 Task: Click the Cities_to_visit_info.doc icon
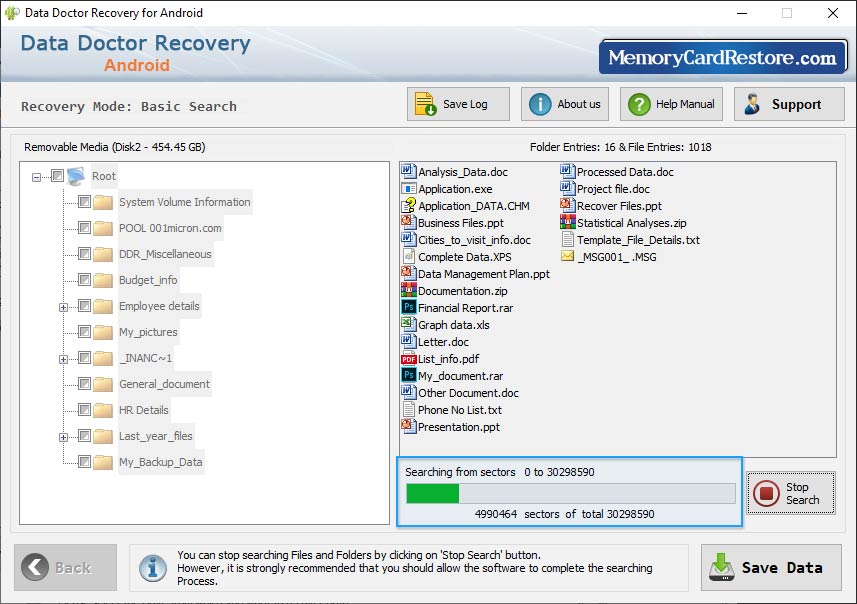(x=408, y=239)
